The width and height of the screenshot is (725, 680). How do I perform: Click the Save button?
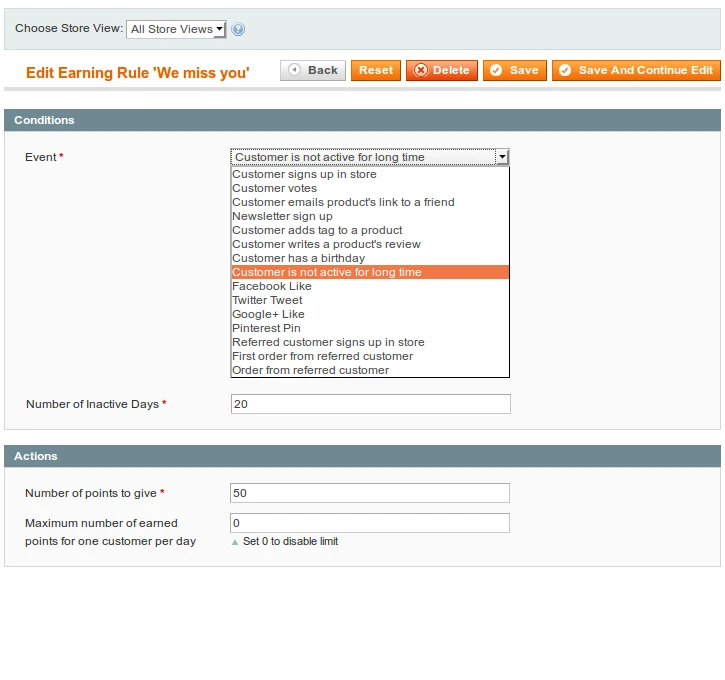[x=514, y=70]
